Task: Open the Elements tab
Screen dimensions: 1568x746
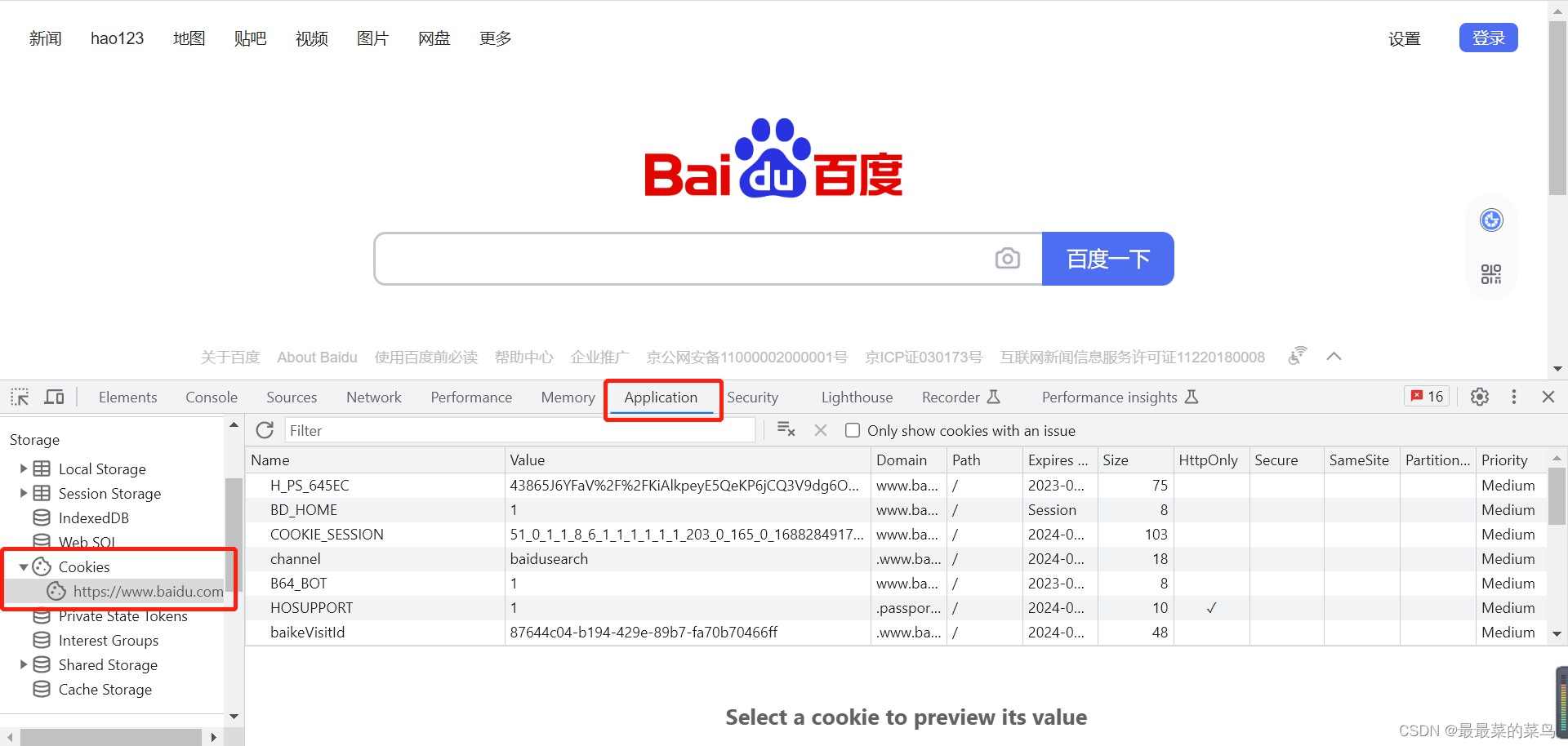Action: tap(127, 397)
